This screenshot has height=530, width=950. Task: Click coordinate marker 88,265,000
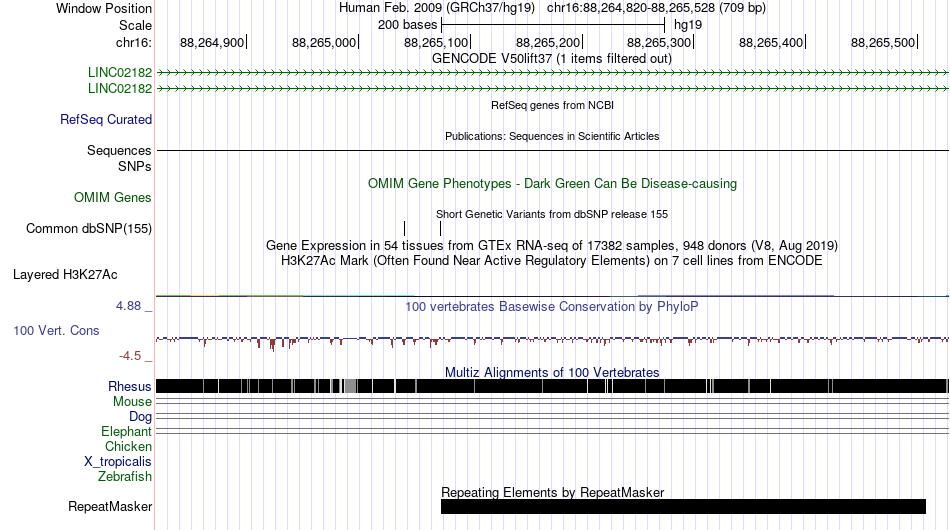324,42
